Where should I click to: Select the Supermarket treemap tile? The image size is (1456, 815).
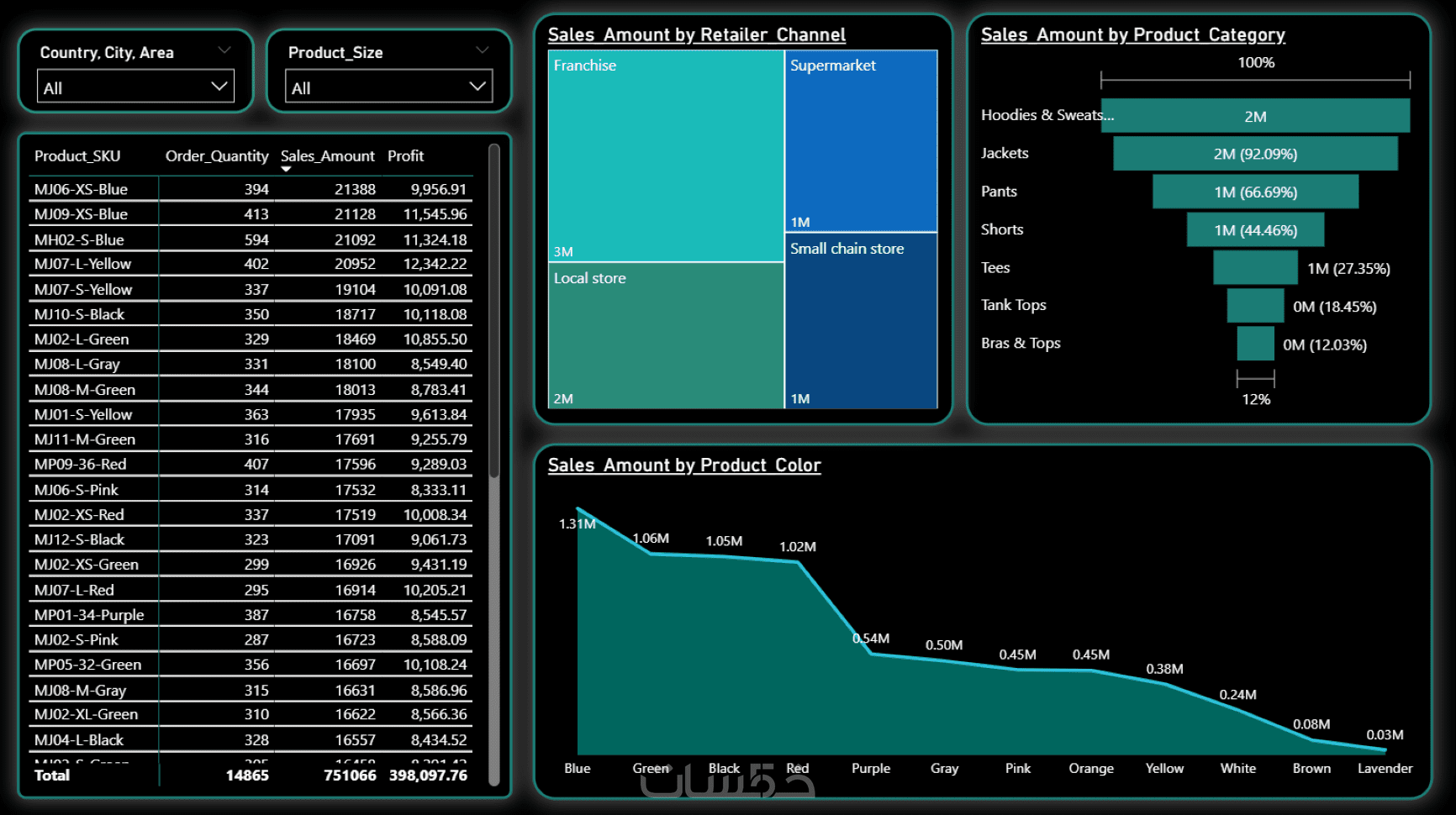(861, 141)
